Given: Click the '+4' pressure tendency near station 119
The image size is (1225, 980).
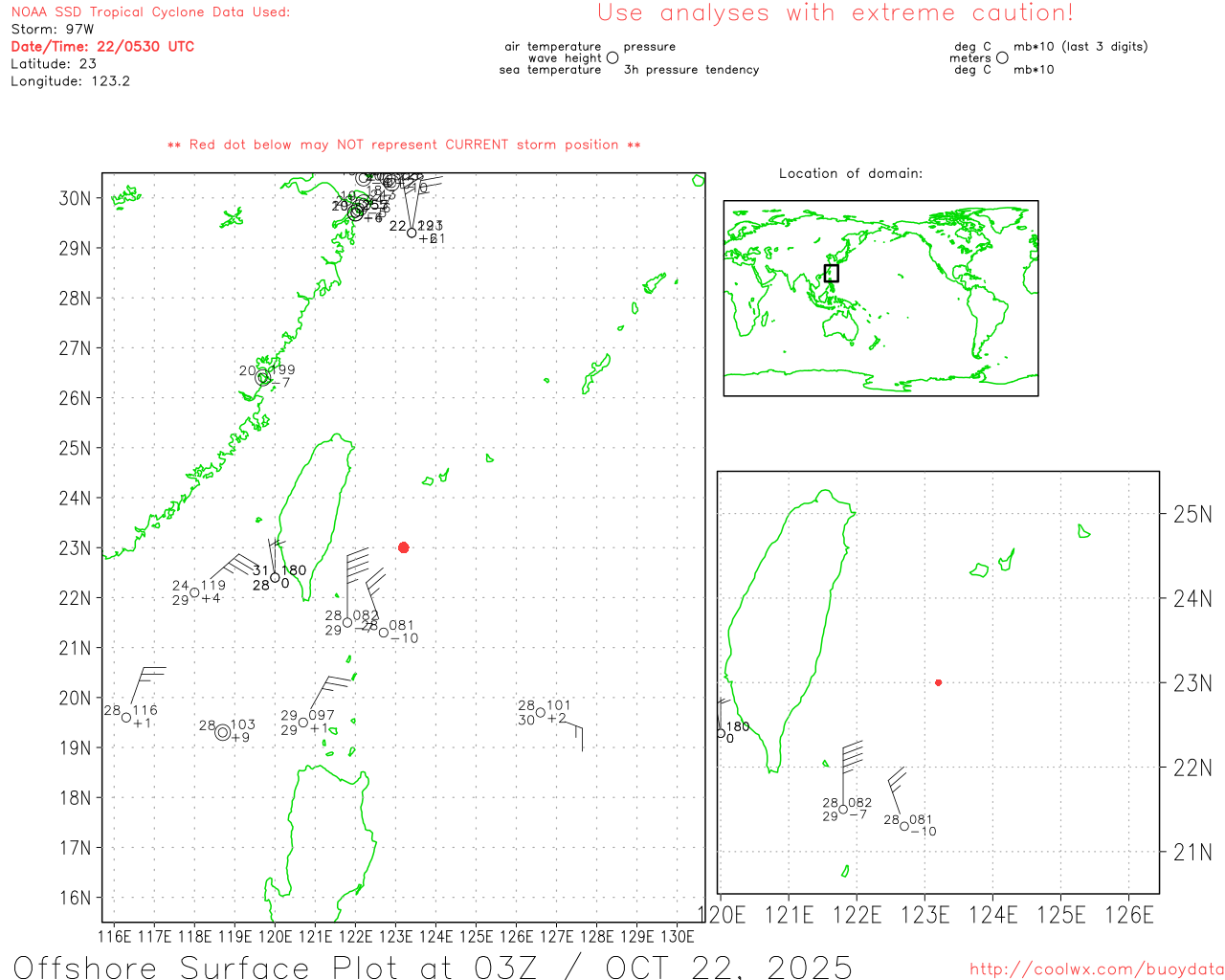Looking at the screenshot, I should [x=211, y=598].
